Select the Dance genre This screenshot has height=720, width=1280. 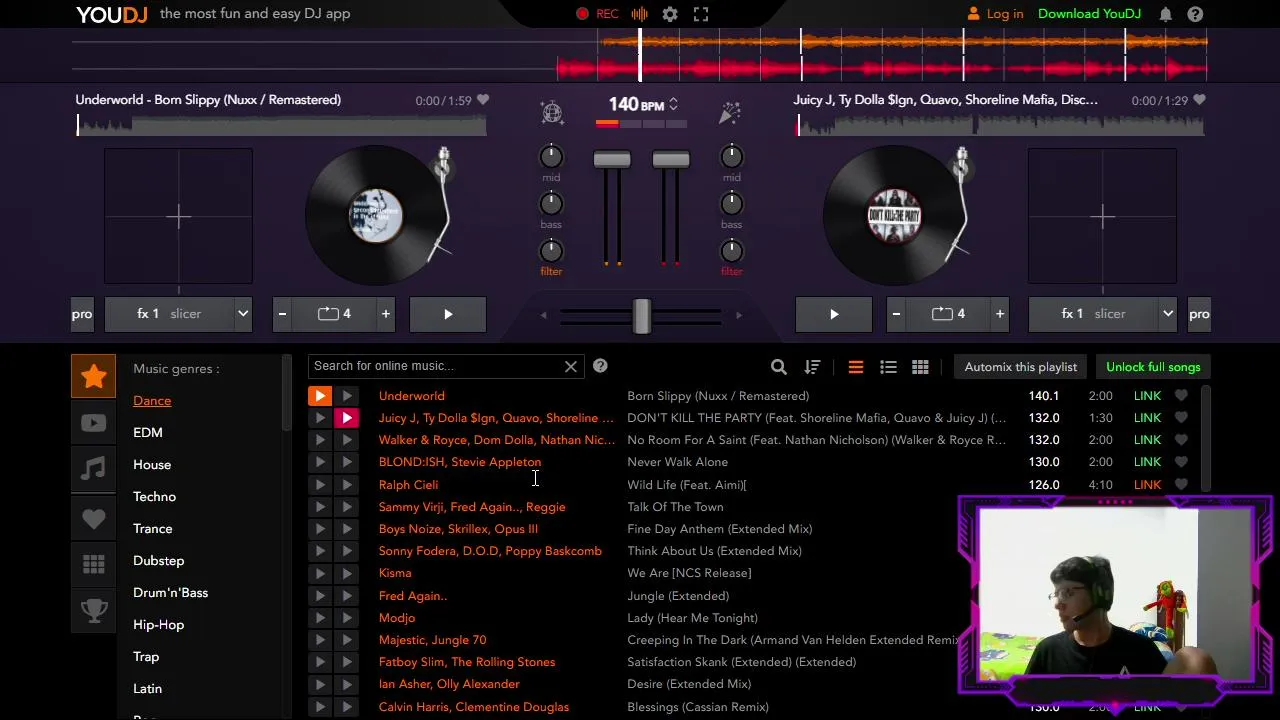click(x=152, y=401)
